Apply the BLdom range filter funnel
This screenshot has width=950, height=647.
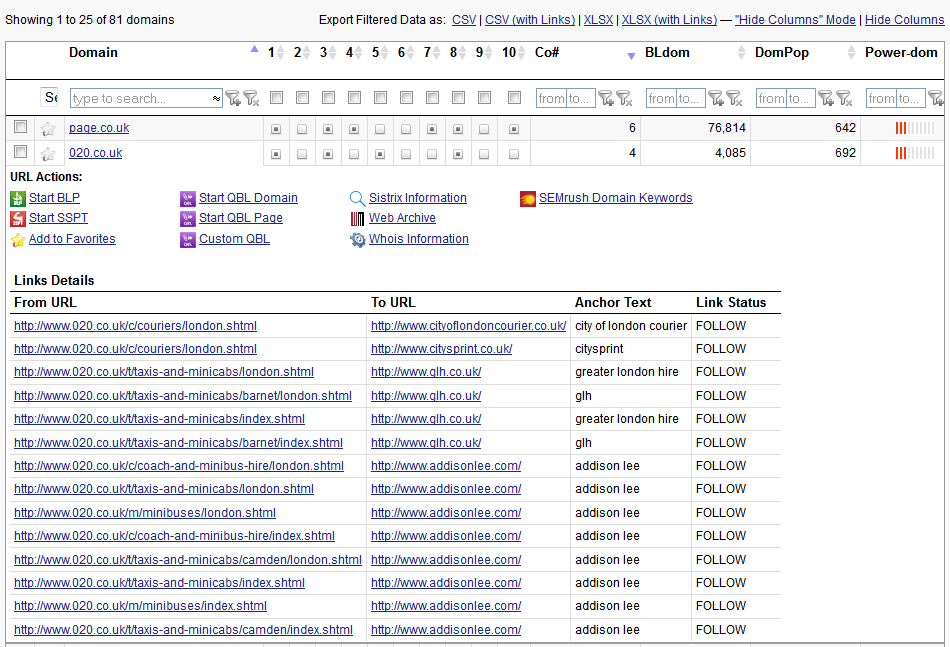716,98
